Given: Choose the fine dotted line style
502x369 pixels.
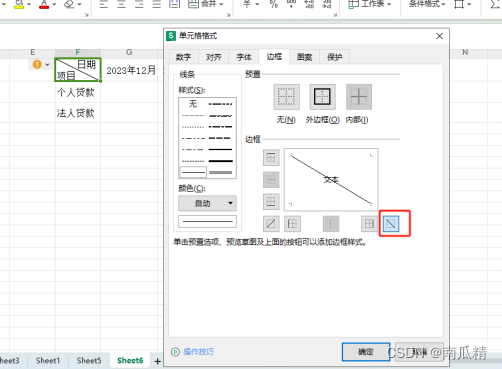Looking at the screenshot, I should click(x=193, y=127).
